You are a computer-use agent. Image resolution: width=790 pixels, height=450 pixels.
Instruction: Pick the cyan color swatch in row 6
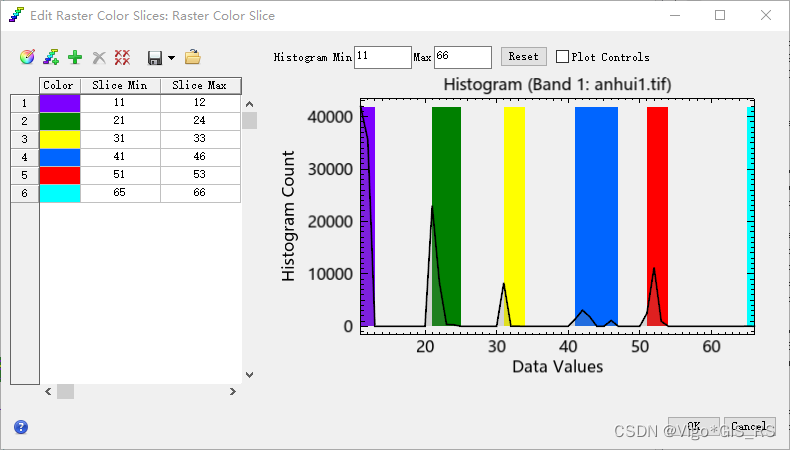(60, 194)
